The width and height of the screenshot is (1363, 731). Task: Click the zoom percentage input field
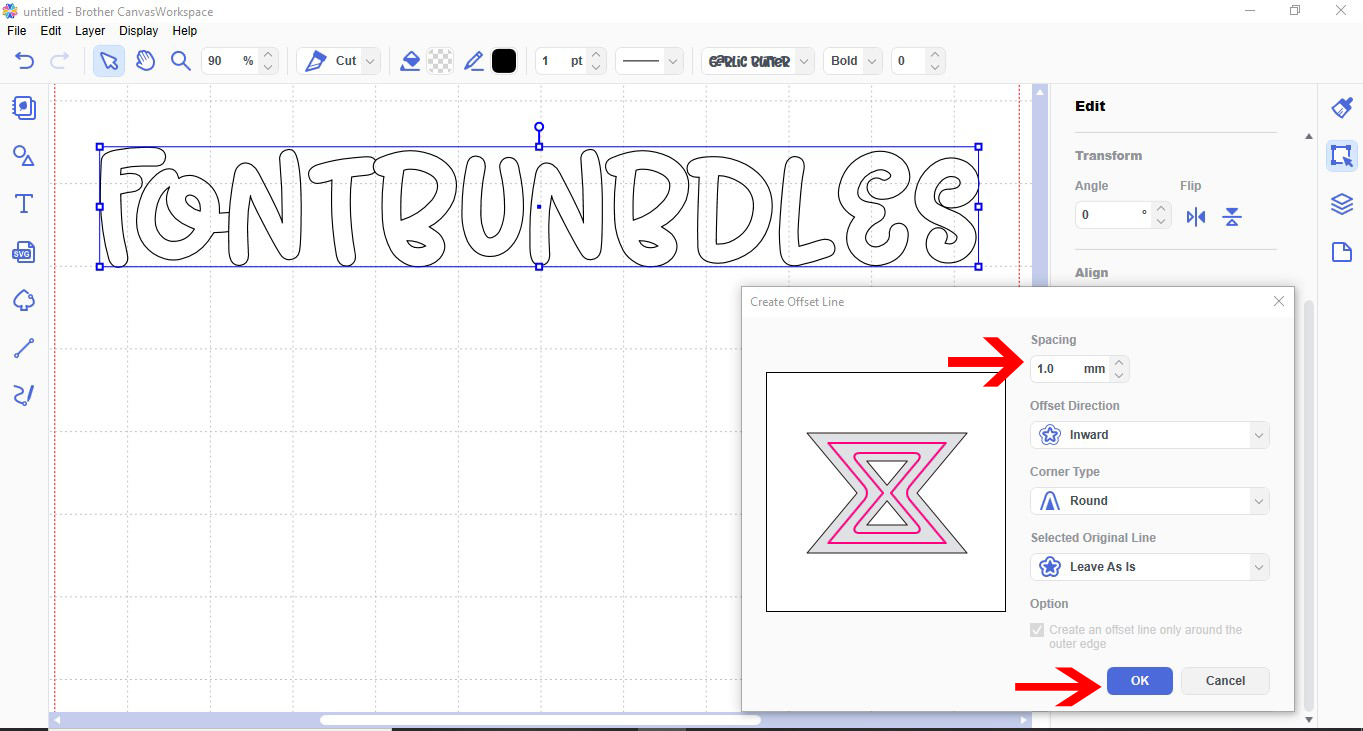point(230,61)
